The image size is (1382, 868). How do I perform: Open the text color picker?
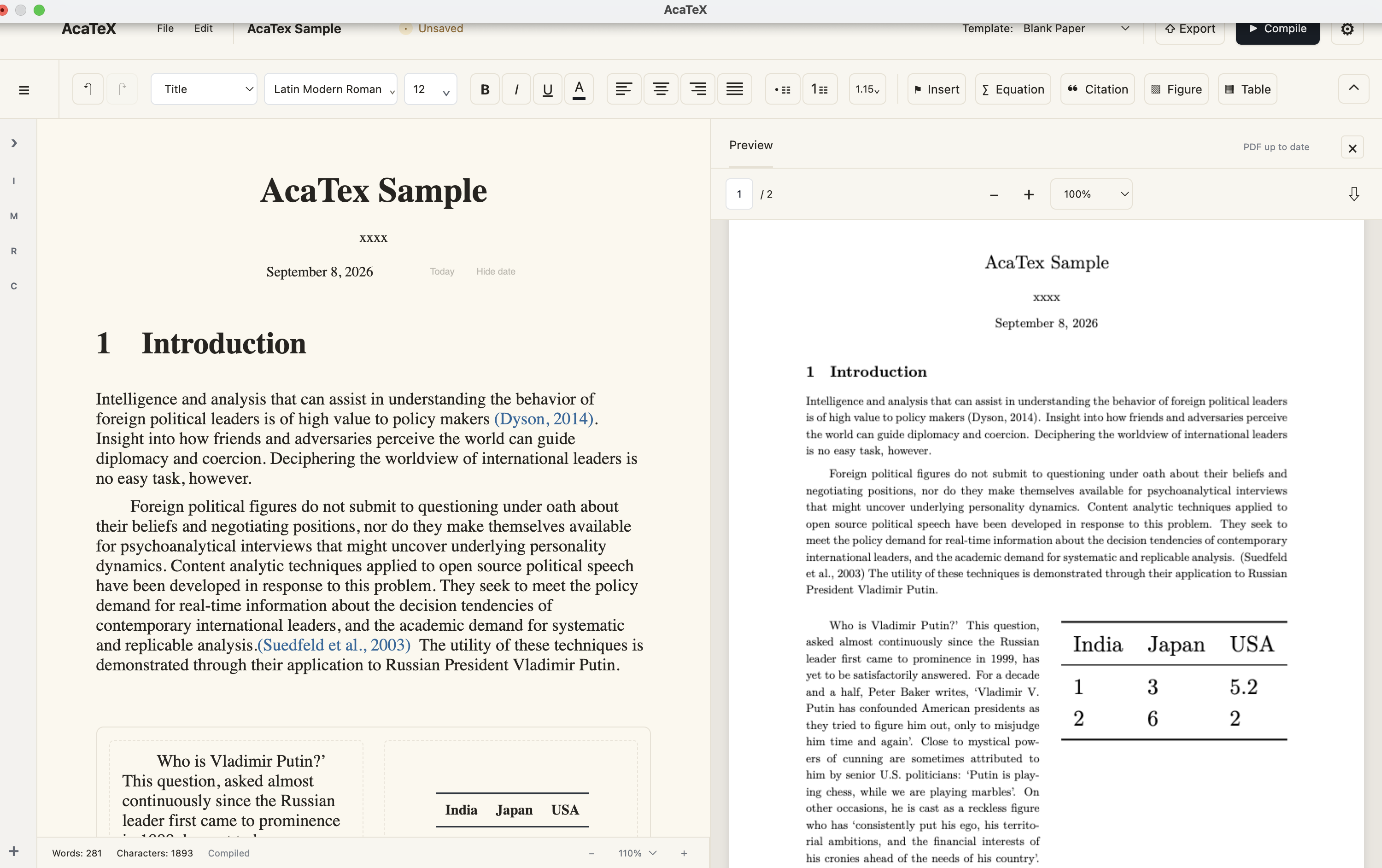tap(579, 89)
